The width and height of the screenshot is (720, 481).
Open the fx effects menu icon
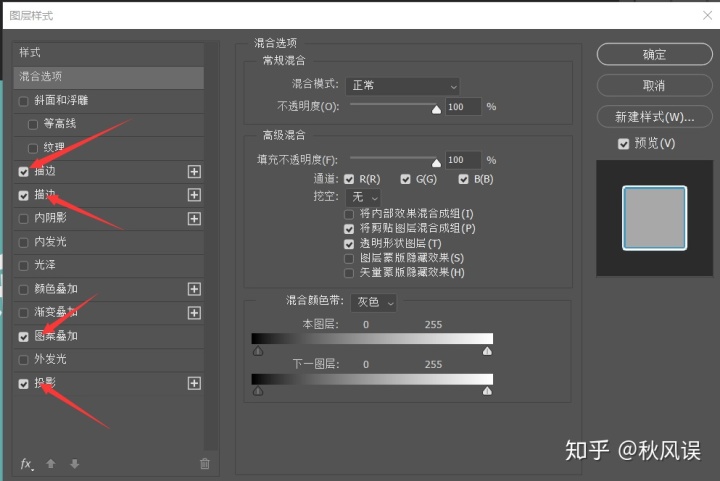[27, 464]
